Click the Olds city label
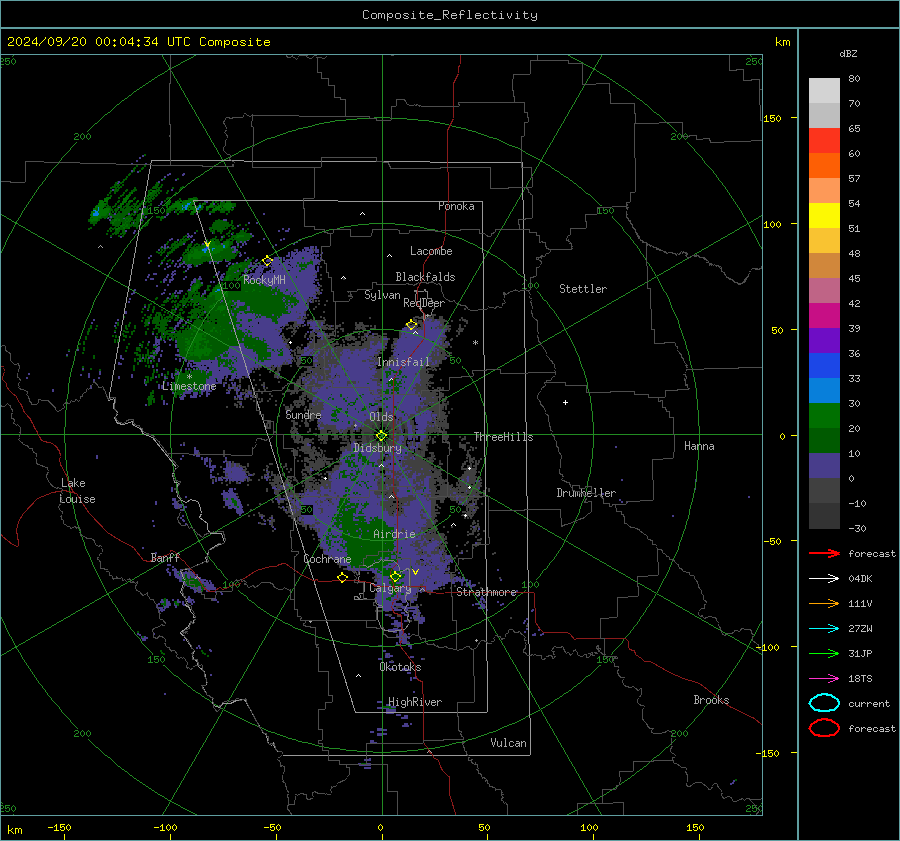The width and height of the screenshot is (900, 841). [381, 417]
